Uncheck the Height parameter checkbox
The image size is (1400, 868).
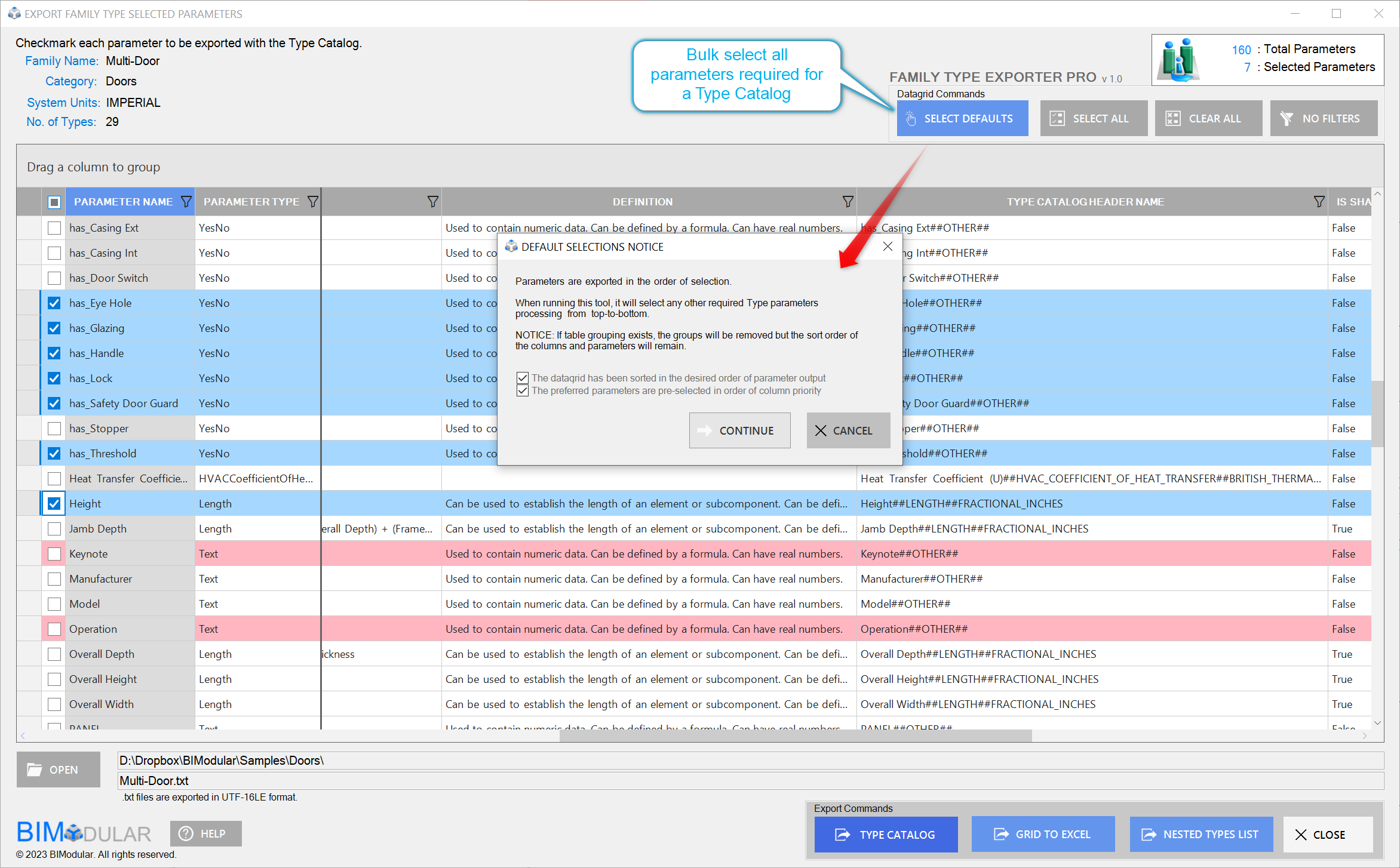click(x=54, y=504)
